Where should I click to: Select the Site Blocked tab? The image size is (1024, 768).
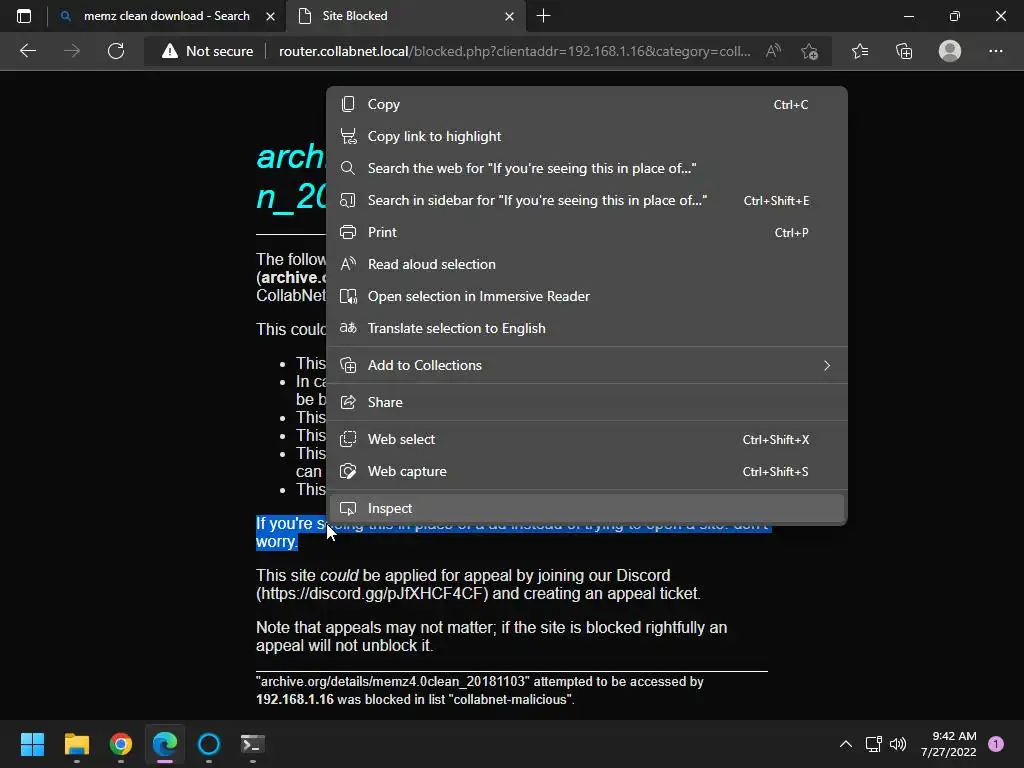pos(405,16)
